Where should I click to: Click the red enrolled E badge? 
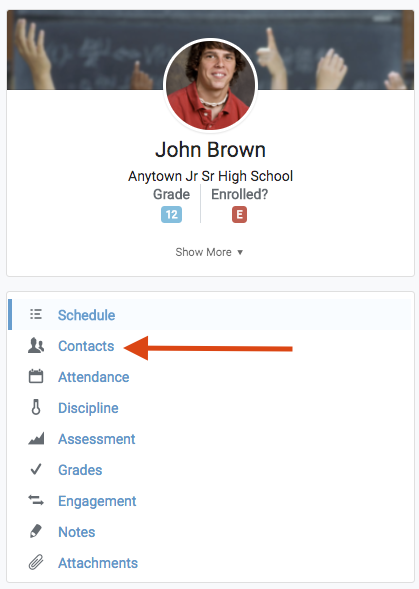point(239,214)
